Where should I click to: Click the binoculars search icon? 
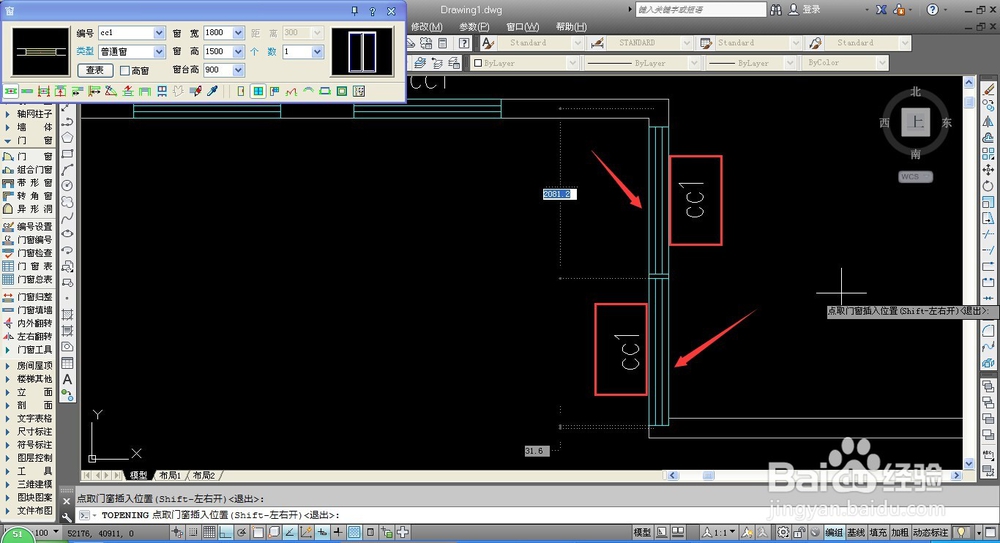pyautogui.click(x=776, y=10)
